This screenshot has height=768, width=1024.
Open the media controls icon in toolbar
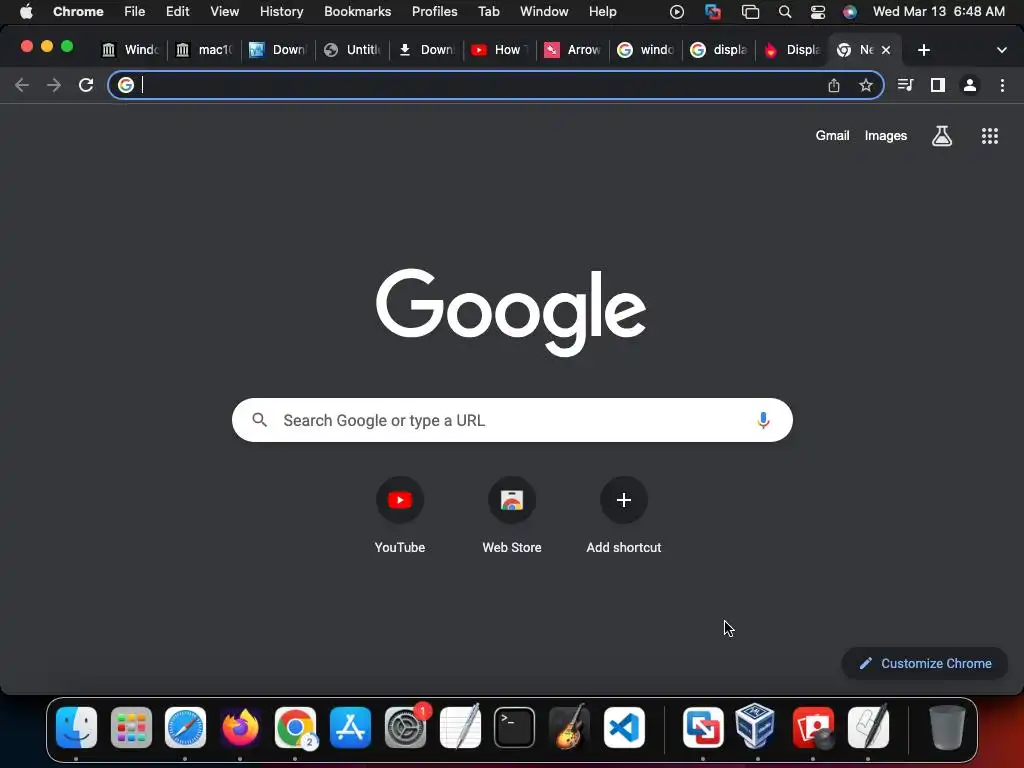[x=905, y=85]
